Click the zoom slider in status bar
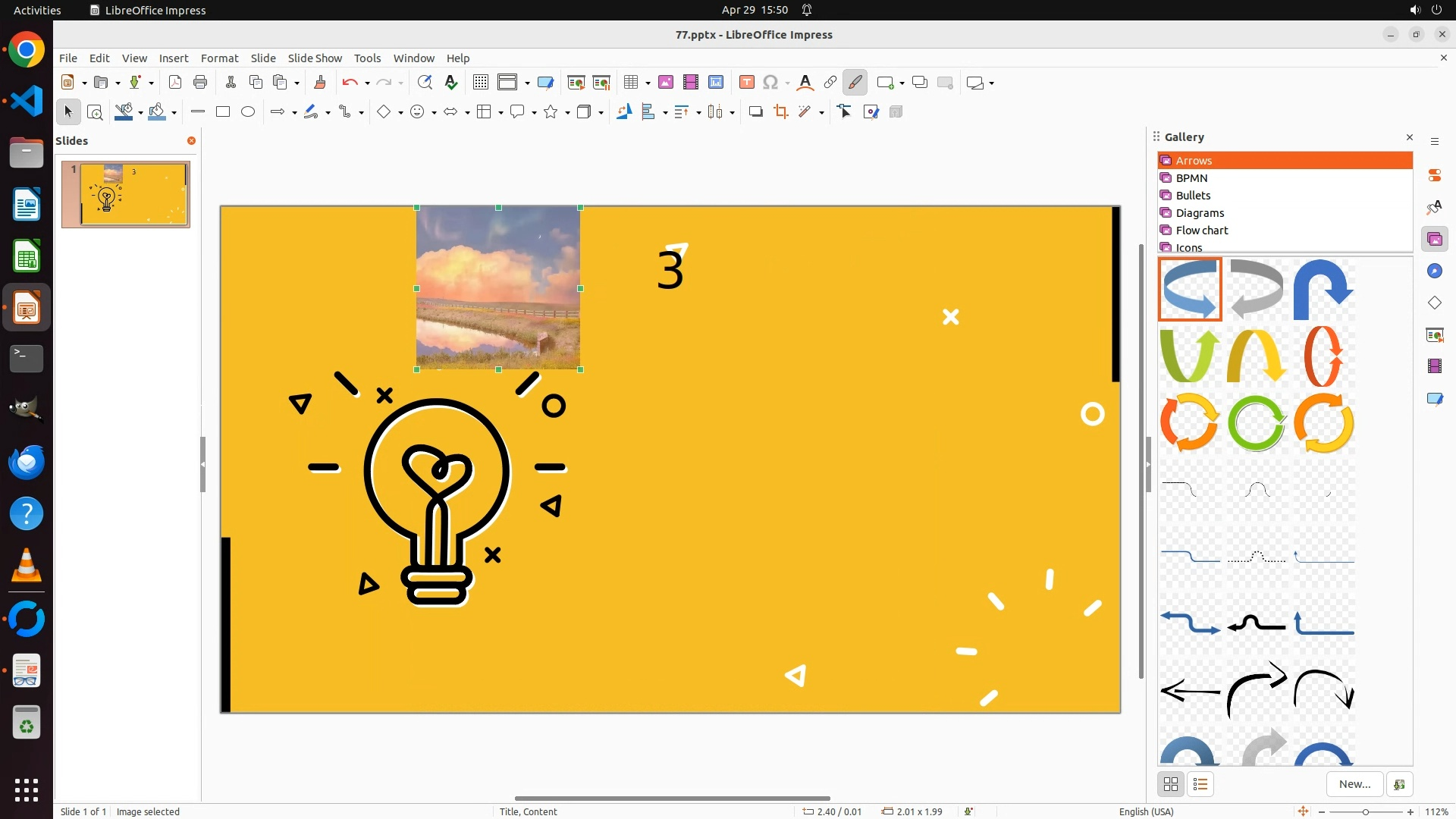The height and width of the screenshot is (819, 1456). 1365,811
